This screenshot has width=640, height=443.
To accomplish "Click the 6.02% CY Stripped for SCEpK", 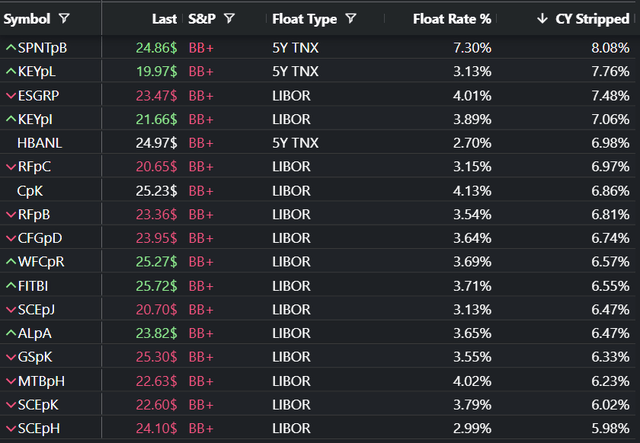I will [610, 405].
